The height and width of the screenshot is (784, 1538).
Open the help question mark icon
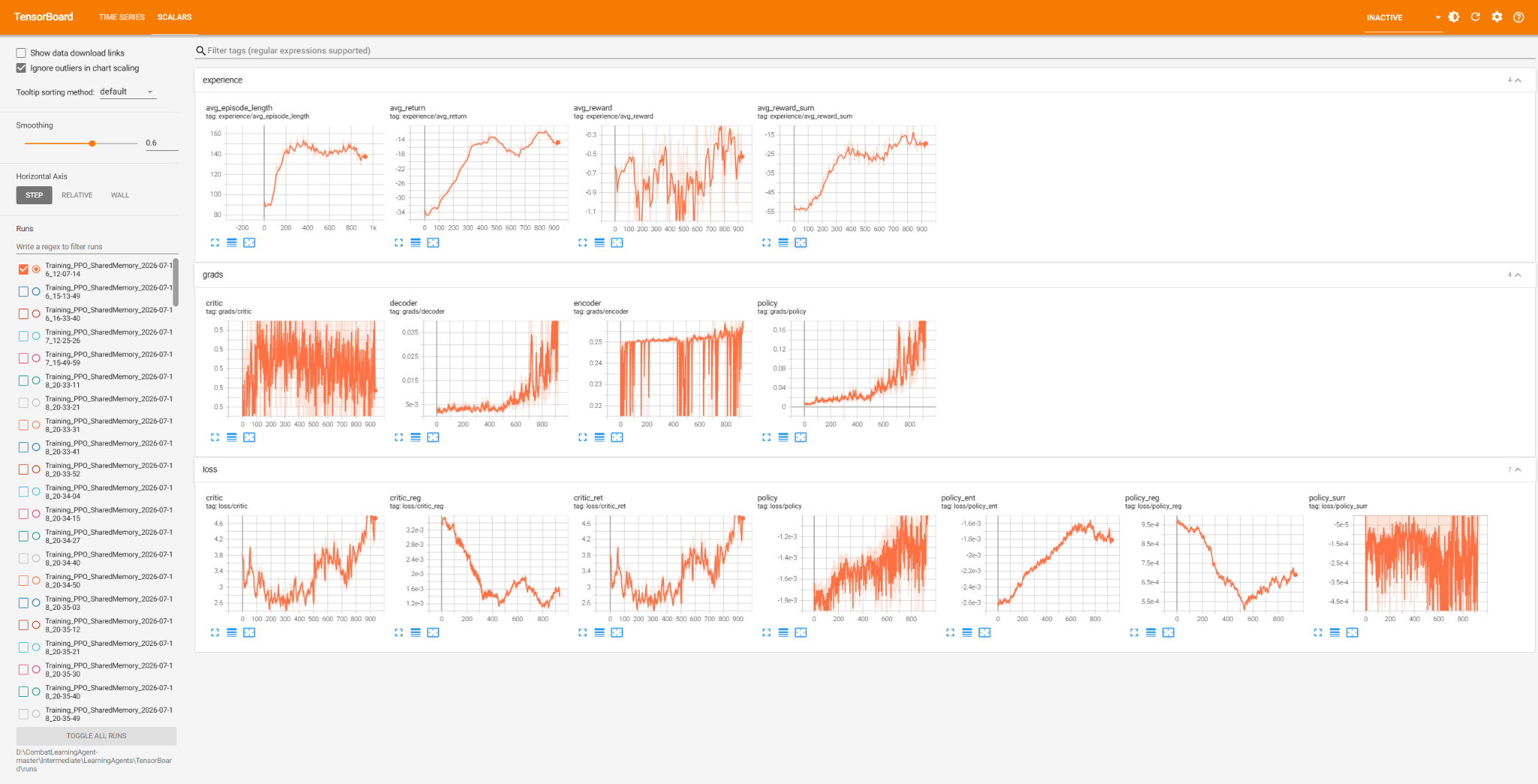click(x=1518, y=17)
